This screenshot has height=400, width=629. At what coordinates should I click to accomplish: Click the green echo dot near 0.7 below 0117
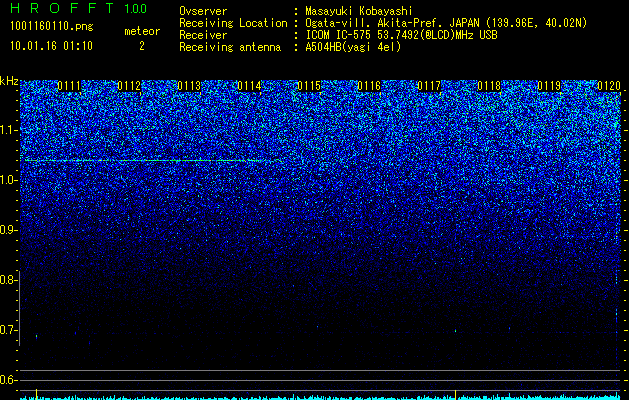(455, 331)
